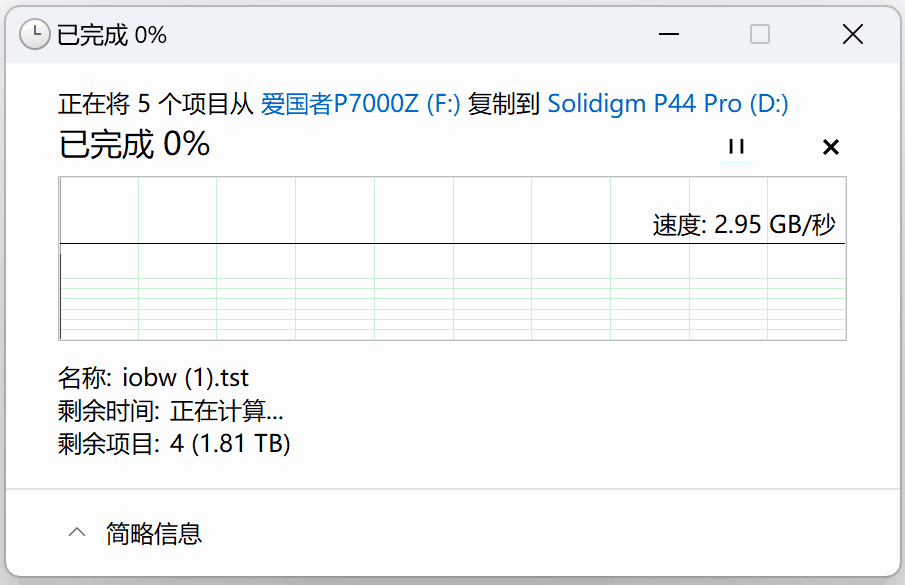Screen dimensions: 905x585
Task: Cancel the copy with the X button
Action: tap(830, 147)
